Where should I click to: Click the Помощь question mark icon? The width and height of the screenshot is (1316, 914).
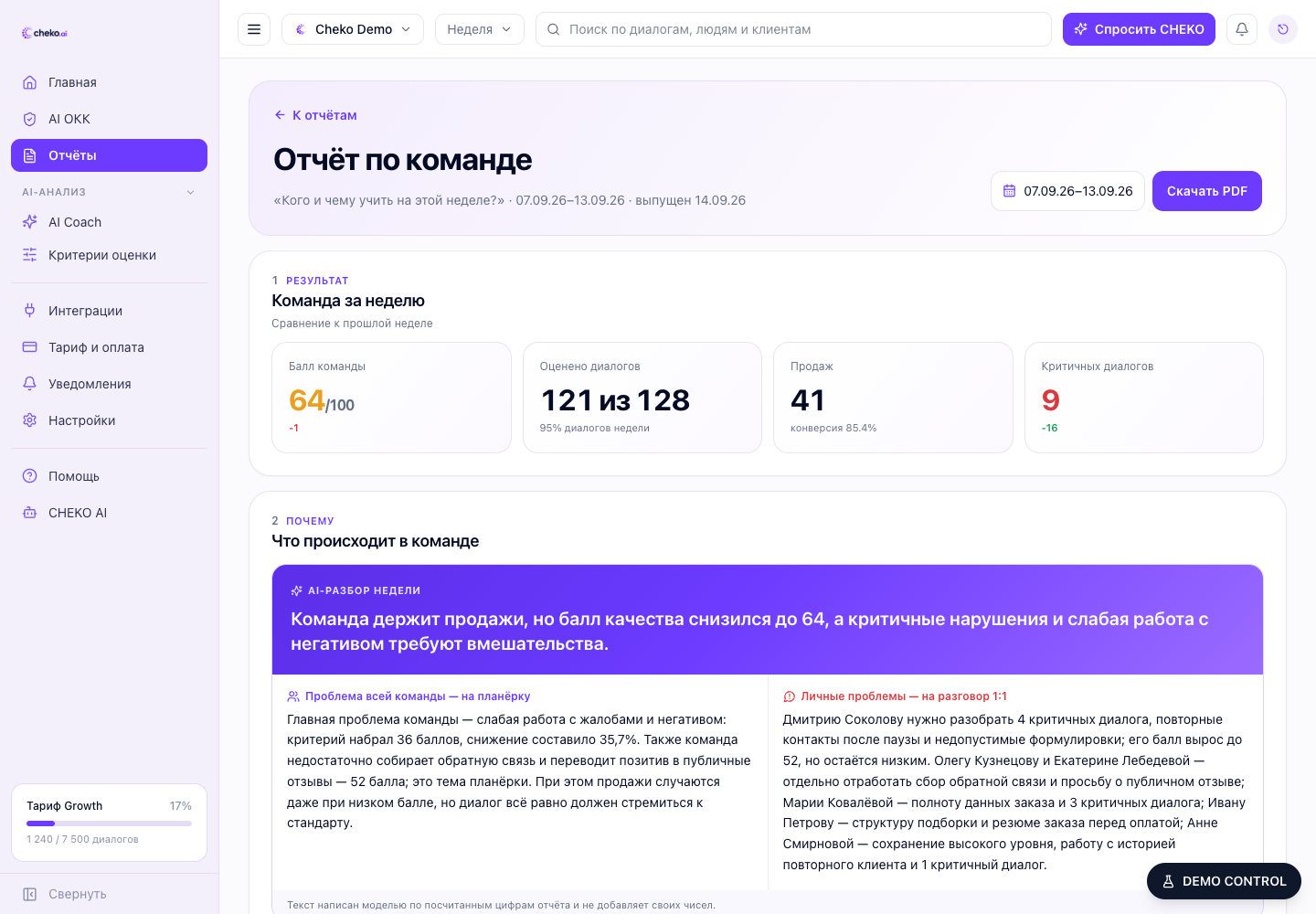pos(30,476)
